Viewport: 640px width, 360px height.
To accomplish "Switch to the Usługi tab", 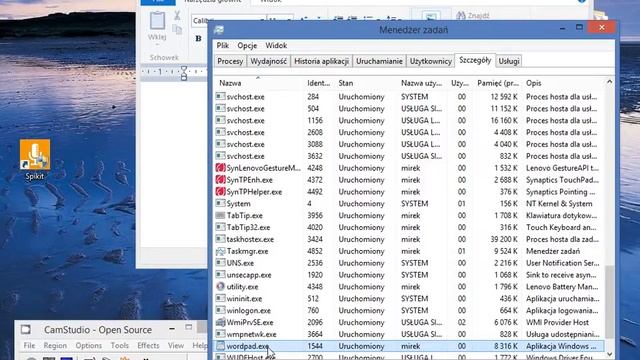I will pos(509,61).
